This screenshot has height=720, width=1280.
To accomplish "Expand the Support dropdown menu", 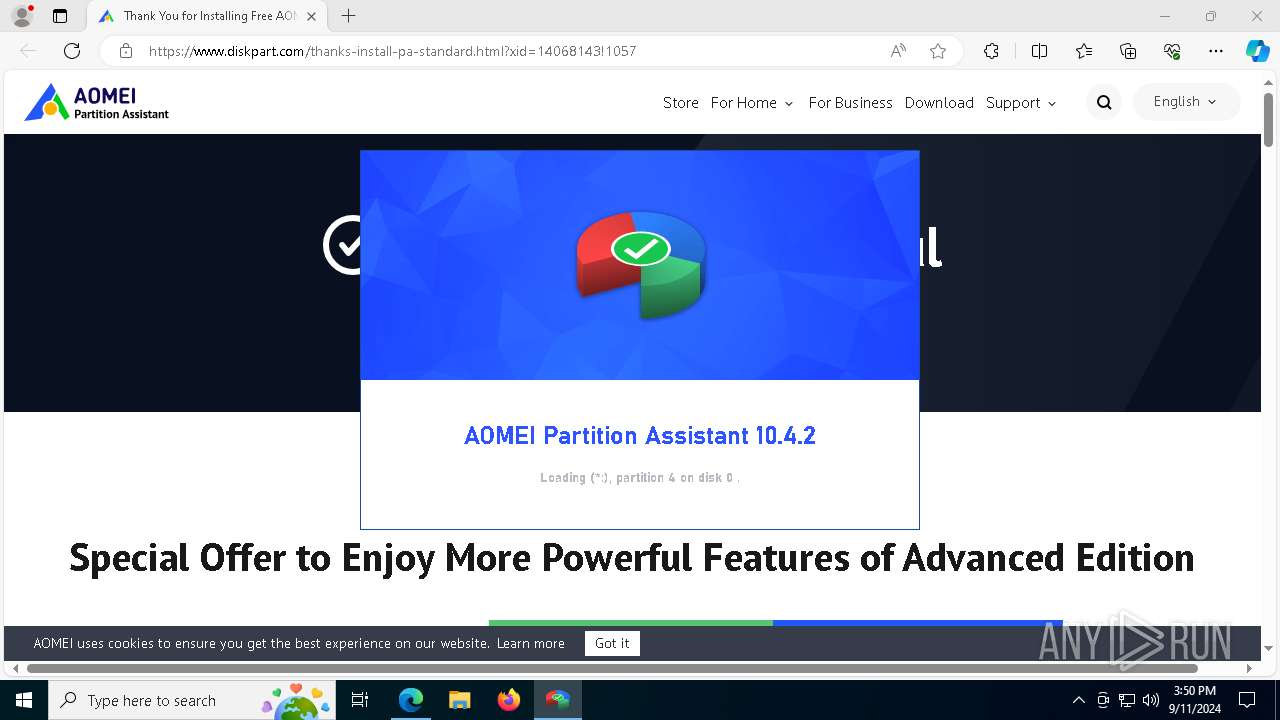I will click(1021, 103).
